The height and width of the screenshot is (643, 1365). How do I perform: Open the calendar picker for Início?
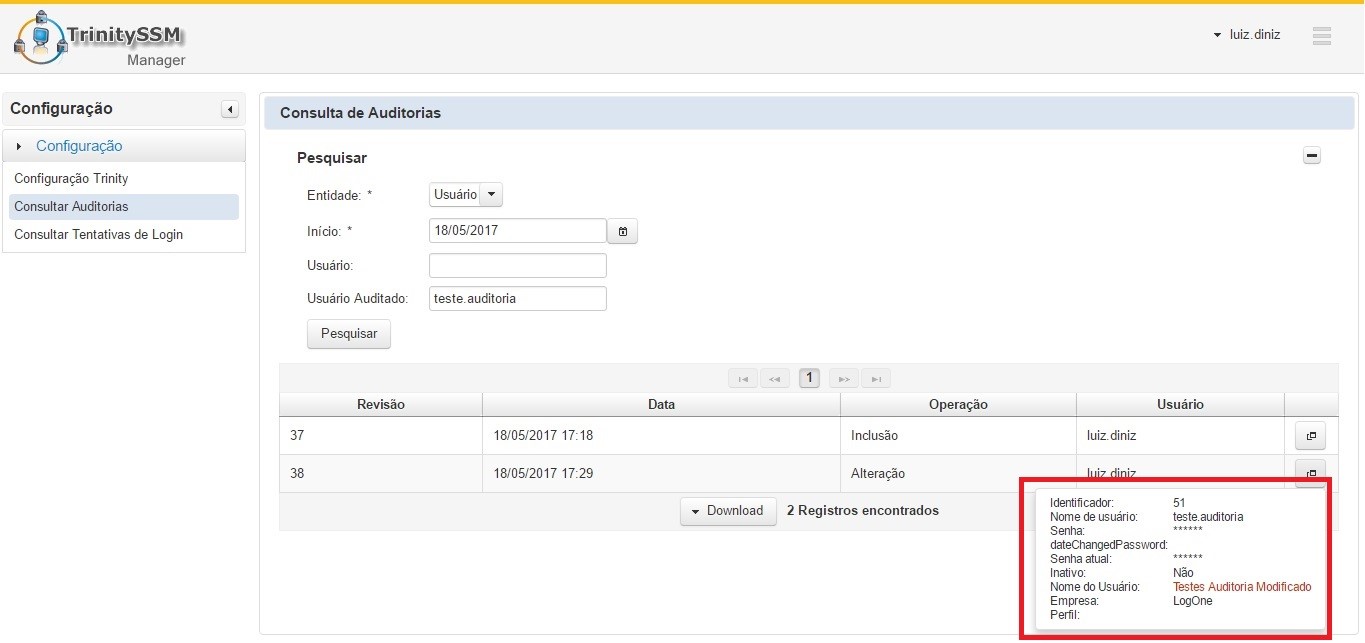click(x=622, y=231)
